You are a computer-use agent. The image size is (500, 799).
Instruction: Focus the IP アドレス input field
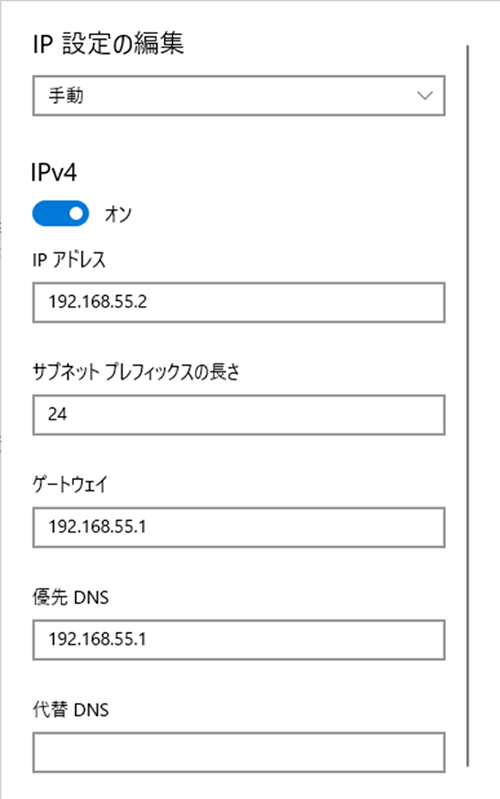click(x=239, y=302)
